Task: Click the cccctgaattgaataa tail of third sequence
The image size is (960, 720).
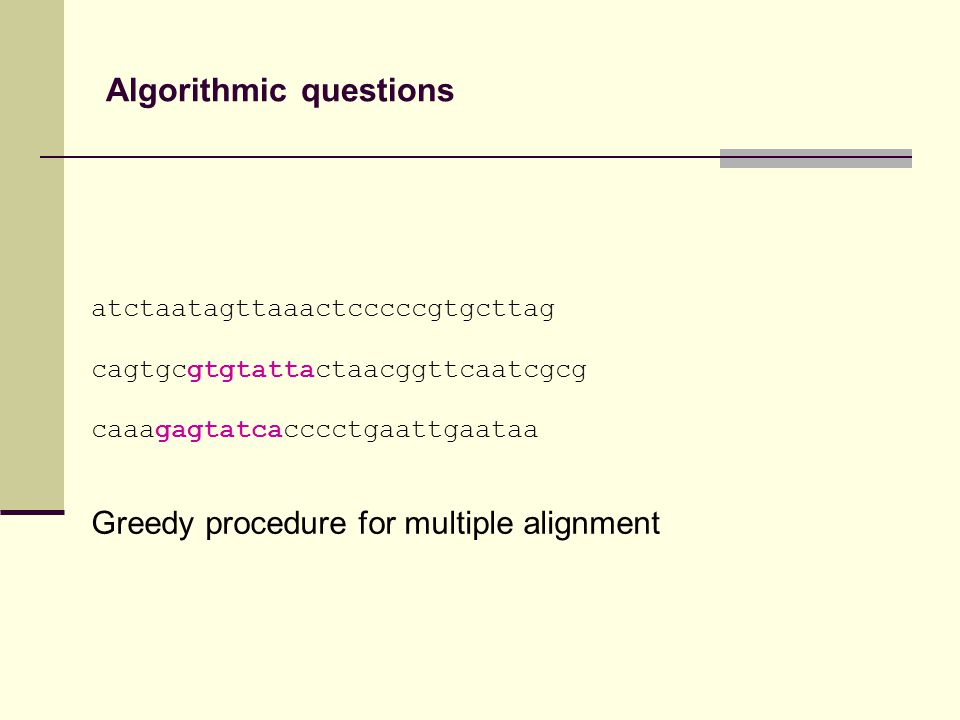Action: 411,430
